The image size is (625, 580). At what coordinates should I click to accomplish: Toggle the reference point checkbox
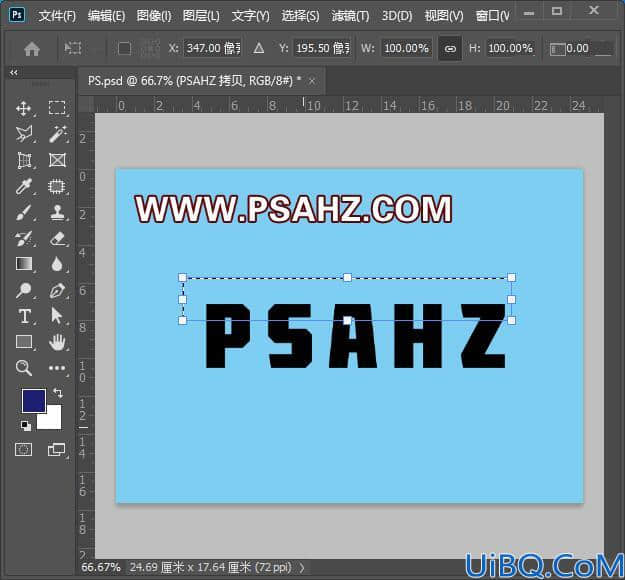tap(124, 49)
